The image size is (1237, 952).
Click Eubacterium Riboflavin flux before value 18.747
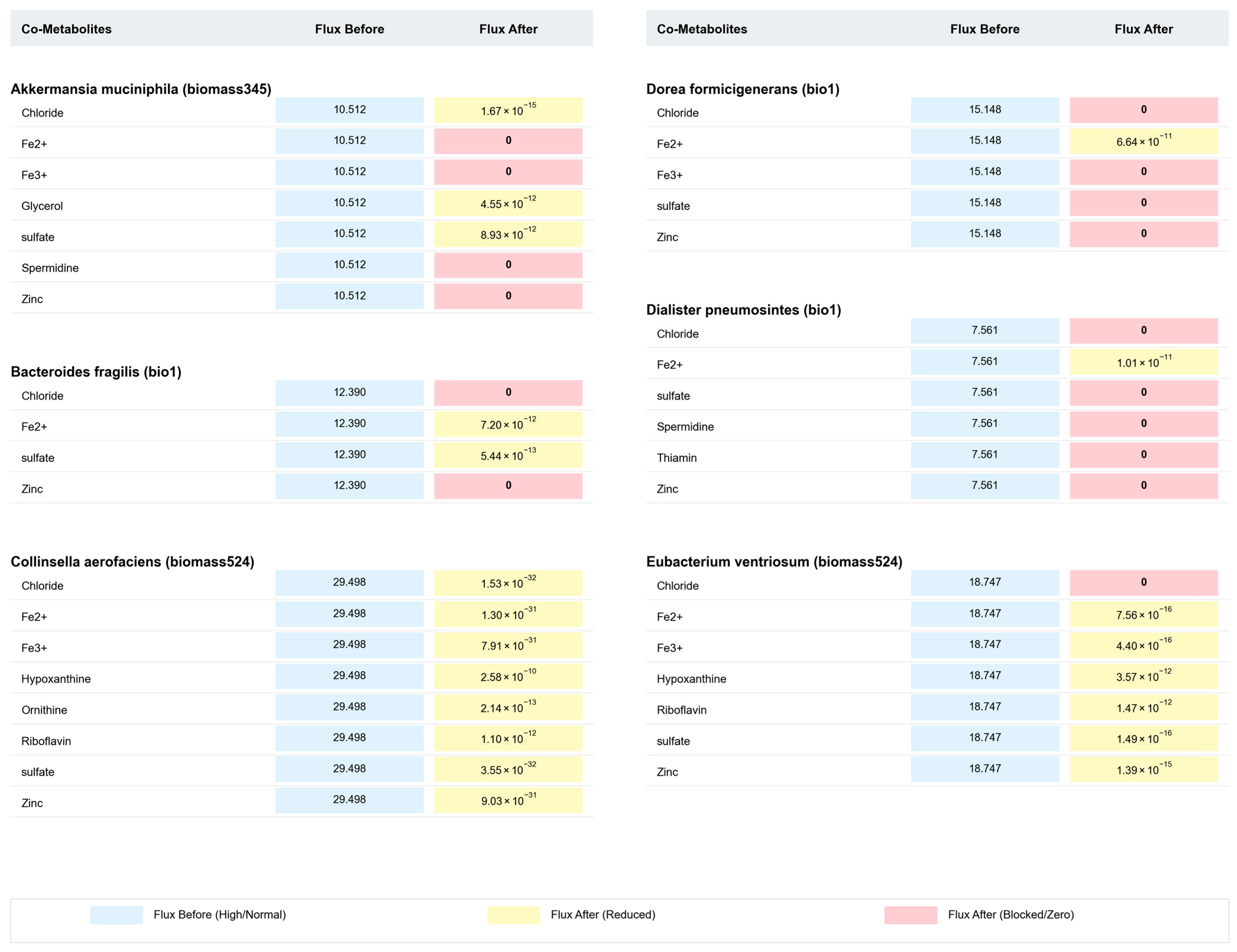(x=984, y=707)
